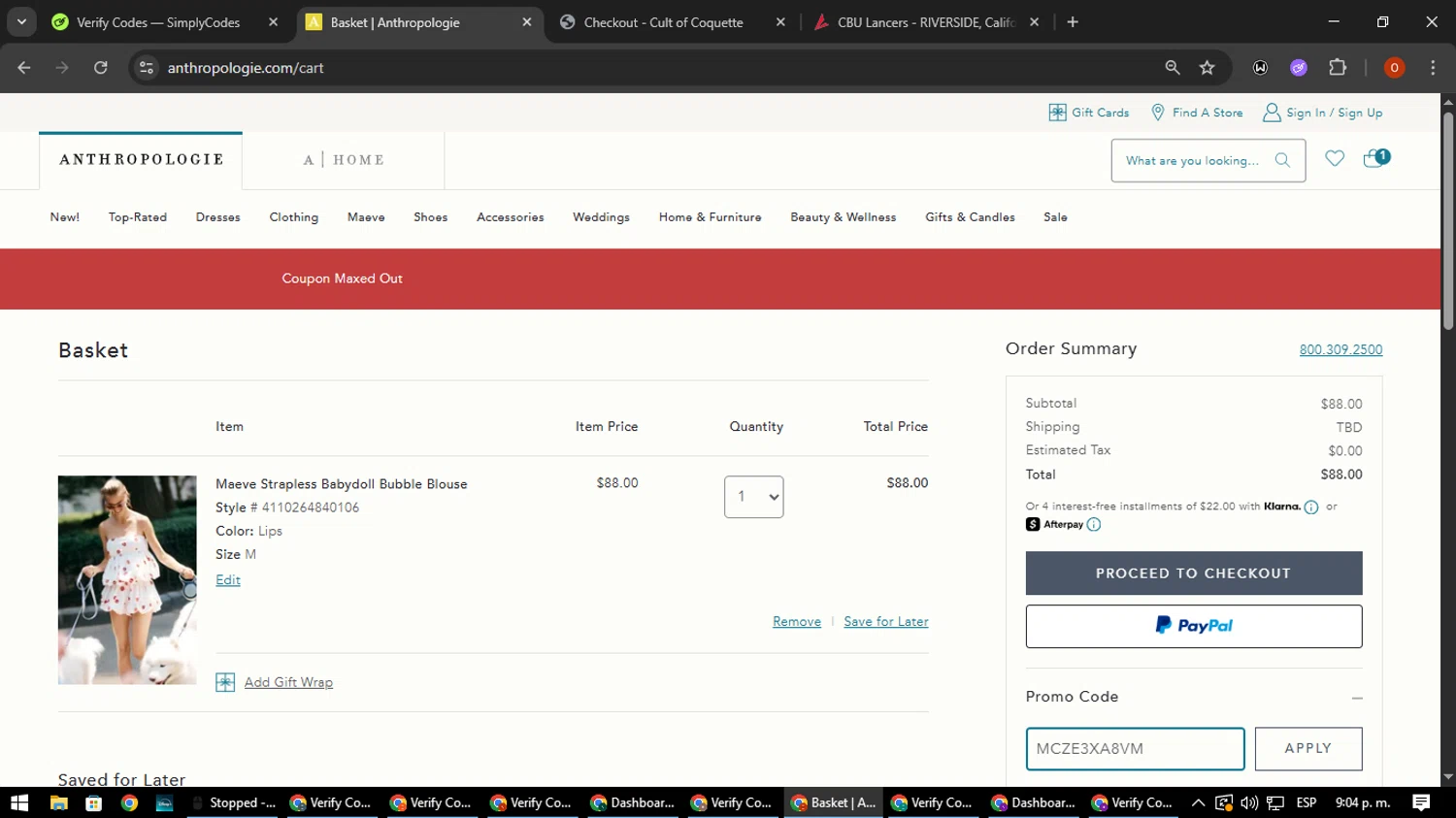View site information icon in address bar

click(x=147, y=67)
